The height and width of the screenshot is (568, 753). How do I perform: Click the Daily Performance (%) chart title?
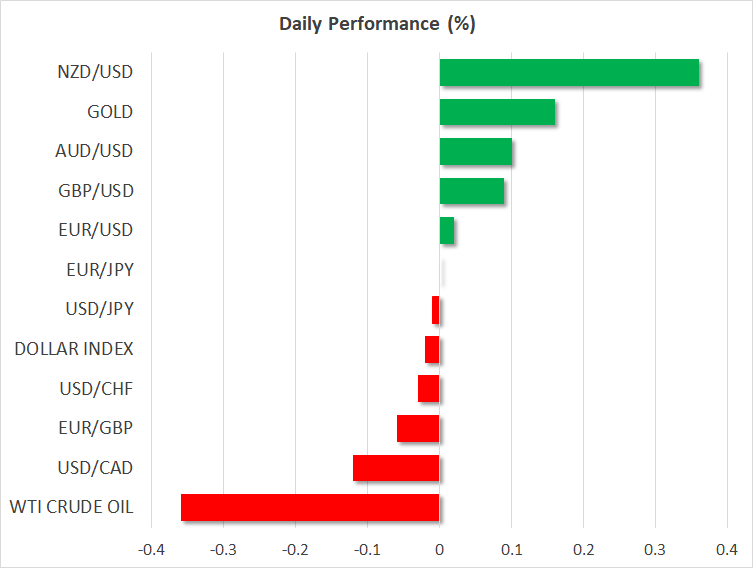376,24
